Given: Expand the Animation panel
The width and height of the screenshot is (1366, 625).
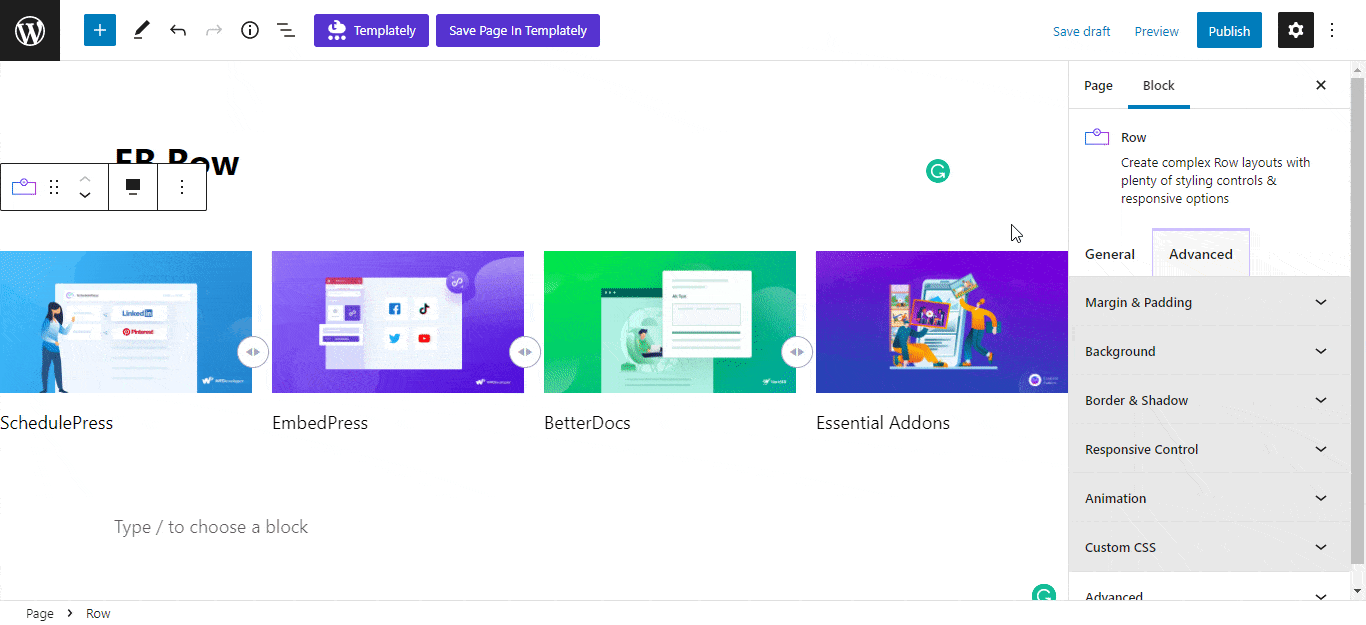Looking at the screenshot, I should [x=1209, y=498].
